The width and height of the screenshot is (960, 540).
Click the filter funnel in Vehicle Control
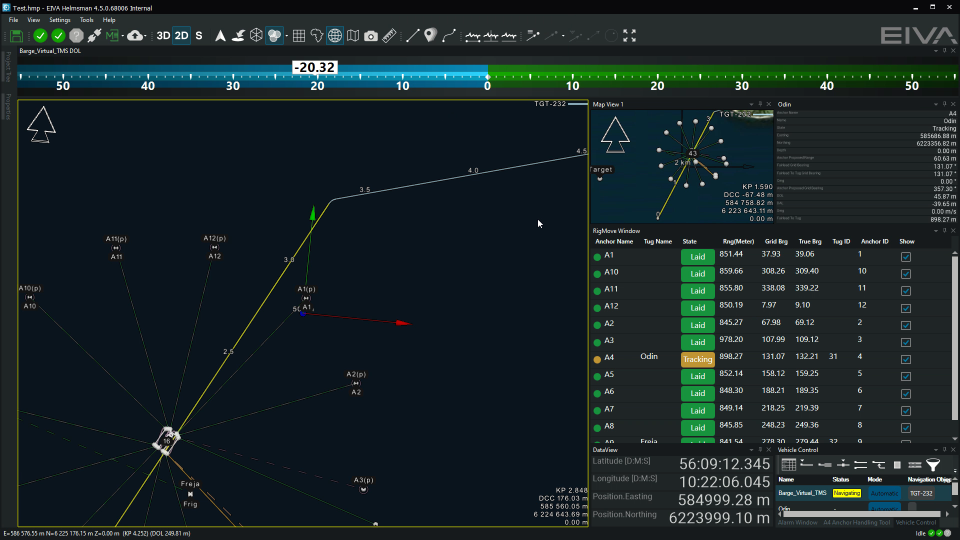pos(932,465)
